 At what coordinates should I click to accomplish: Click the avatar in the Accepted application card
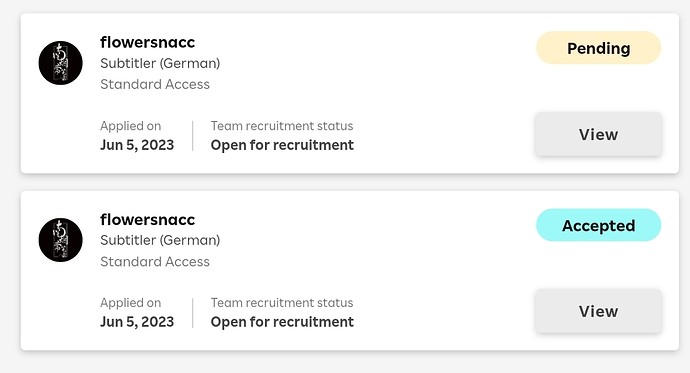pos(60,240)
